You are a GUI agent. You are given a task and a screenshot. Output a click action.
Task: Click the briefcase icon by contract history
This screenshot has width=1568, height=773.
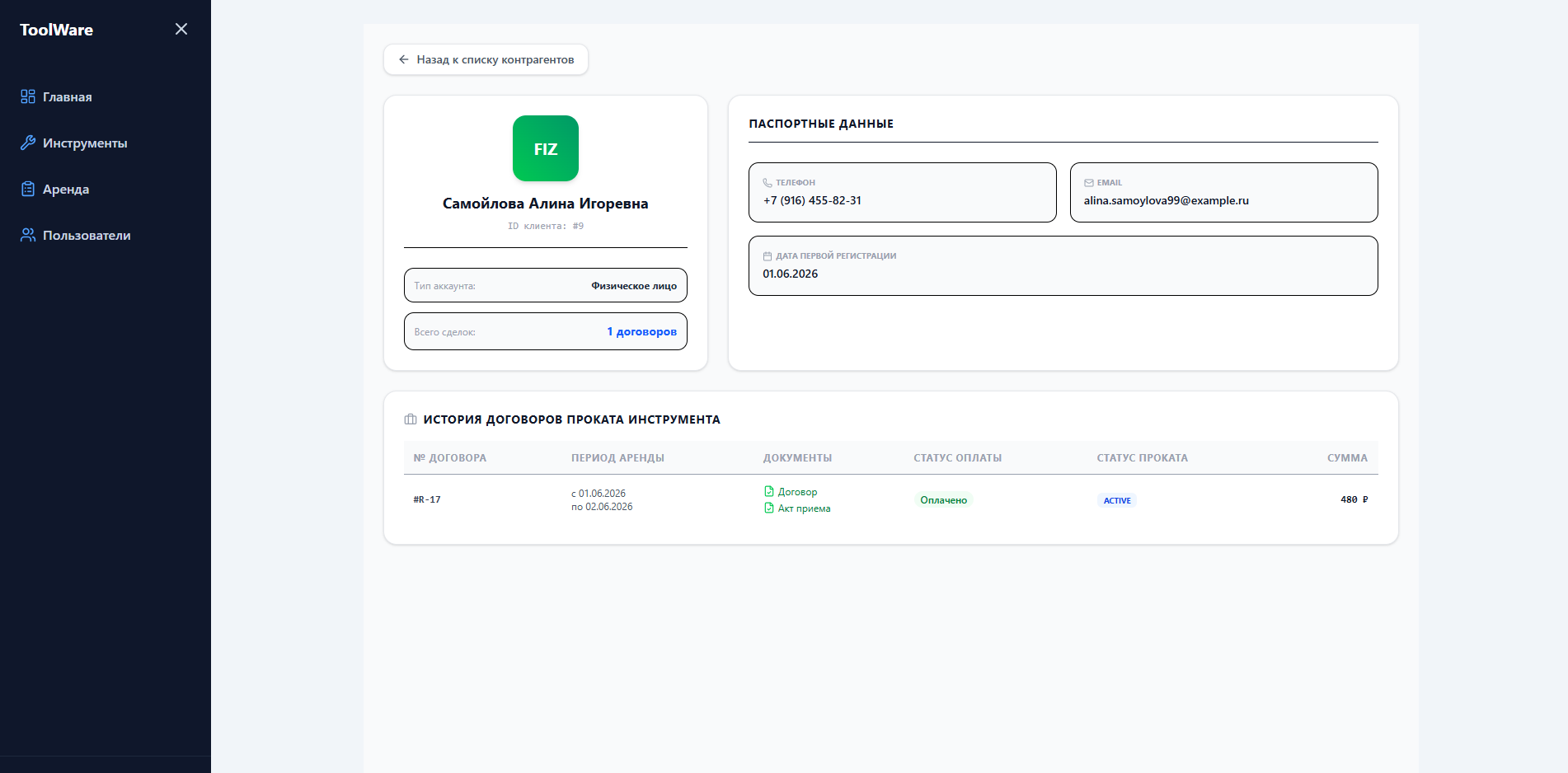click(411, 419)
